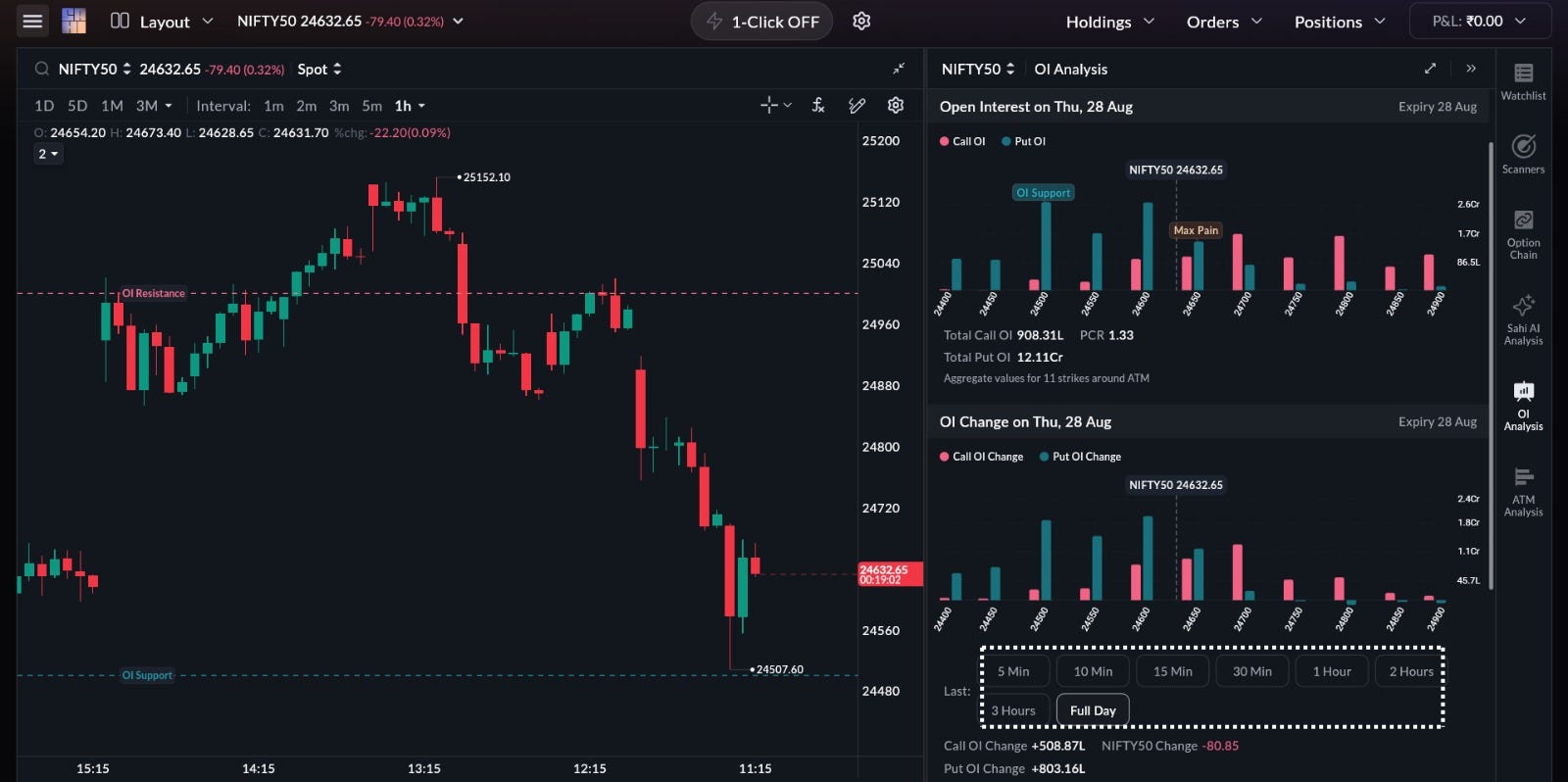Click the app logo icon
This screenshot has height=782, width=1568.
coord(74,21)
